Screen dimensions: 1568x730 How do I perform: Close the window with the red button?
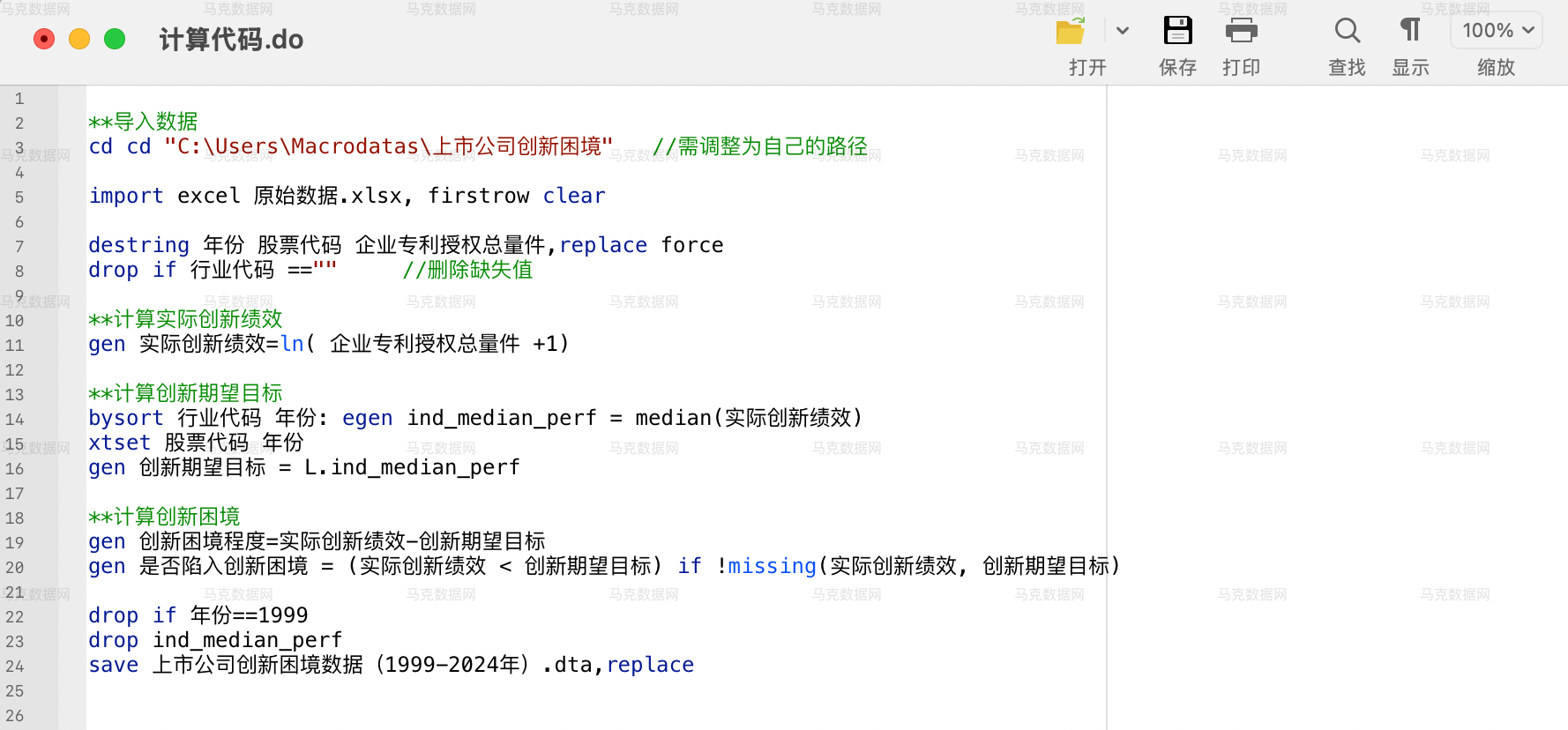point(44,39)
